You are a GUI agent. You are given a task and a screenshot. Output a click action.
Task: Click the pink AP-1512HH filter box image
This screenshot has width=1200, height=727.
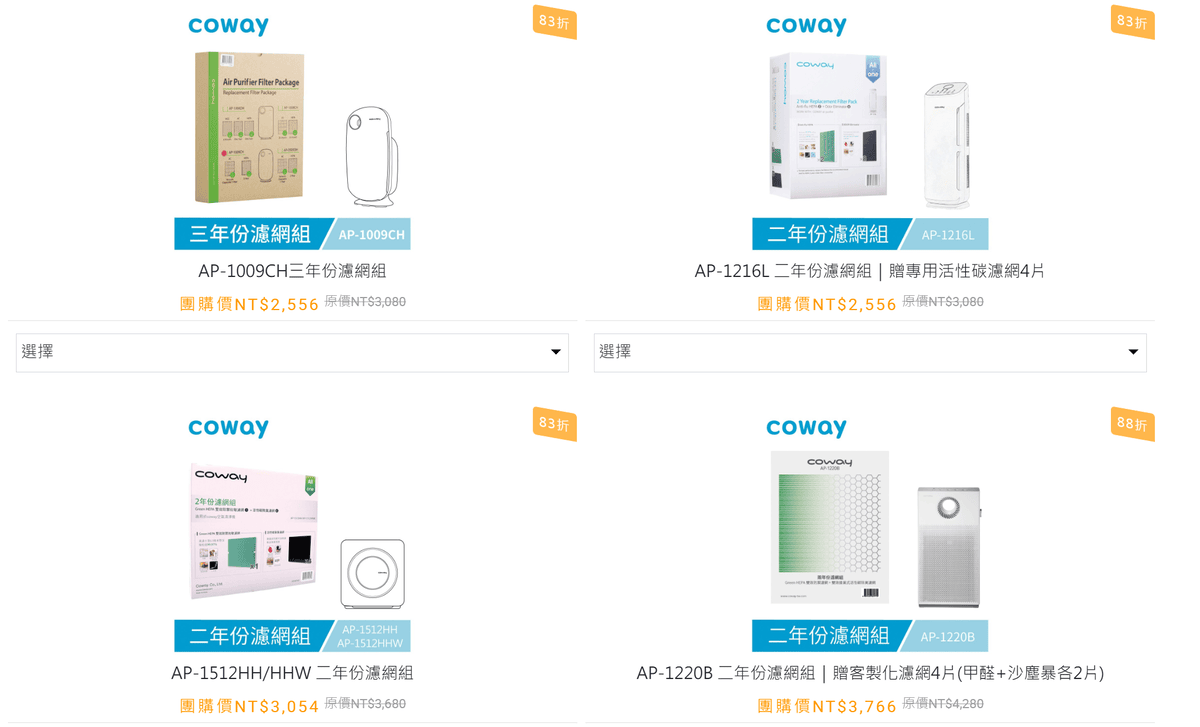(255, 532)
